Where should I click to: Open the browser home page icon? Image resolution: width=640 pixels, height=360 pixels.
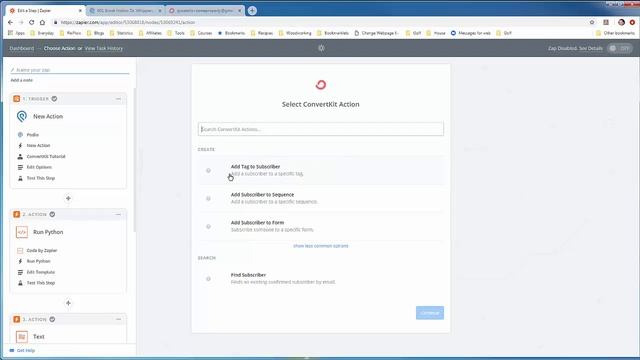pos(42,22)
